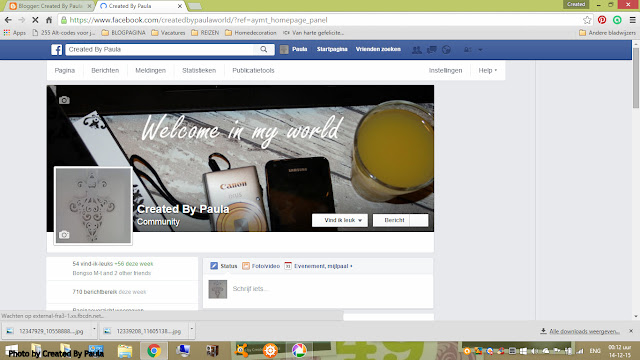Screen dimensions: 640x360
Task: Open options arrow for 12347929 download
Action: pos(94,329)
